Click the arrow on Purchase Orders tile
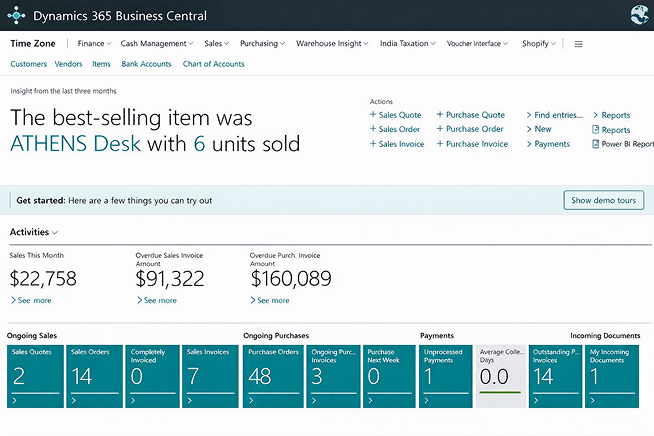The image size is (654, 436). coord(251,401)
